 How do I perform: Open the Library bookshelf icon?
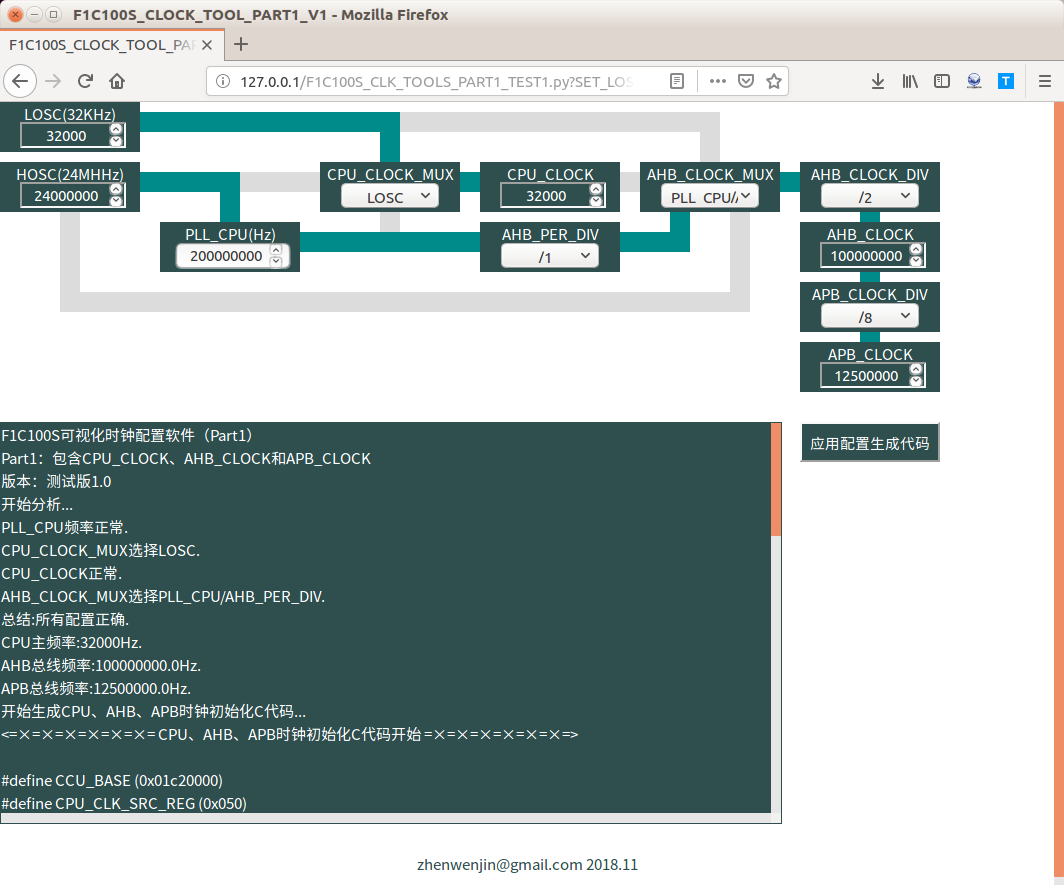[x=910, y=81]
